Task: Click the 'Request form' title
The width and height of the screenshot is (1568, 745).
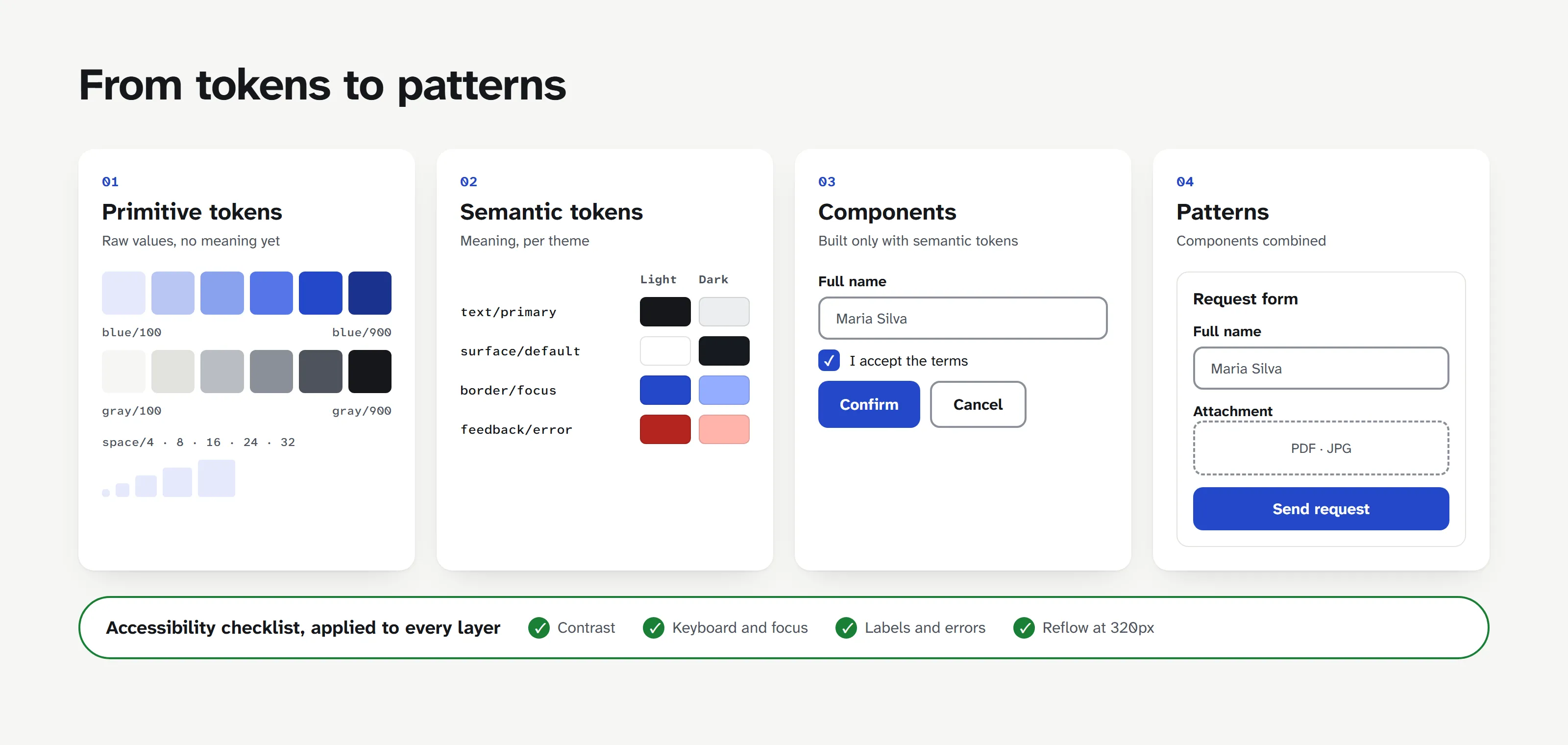Action: [x=1245, y=299]
